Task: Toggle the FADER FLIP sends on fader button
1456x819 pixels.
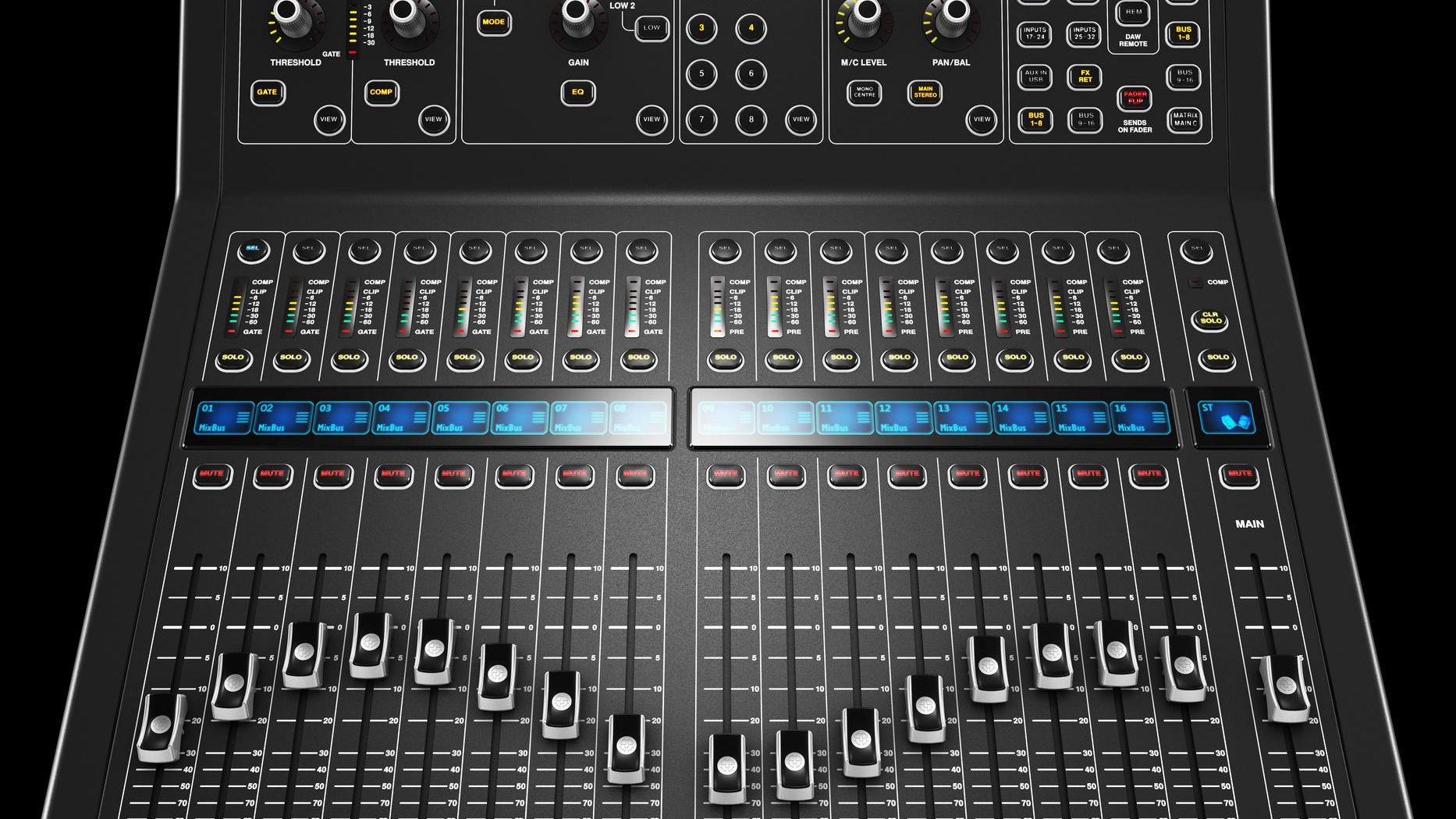Action: (x=1135, y=98)
